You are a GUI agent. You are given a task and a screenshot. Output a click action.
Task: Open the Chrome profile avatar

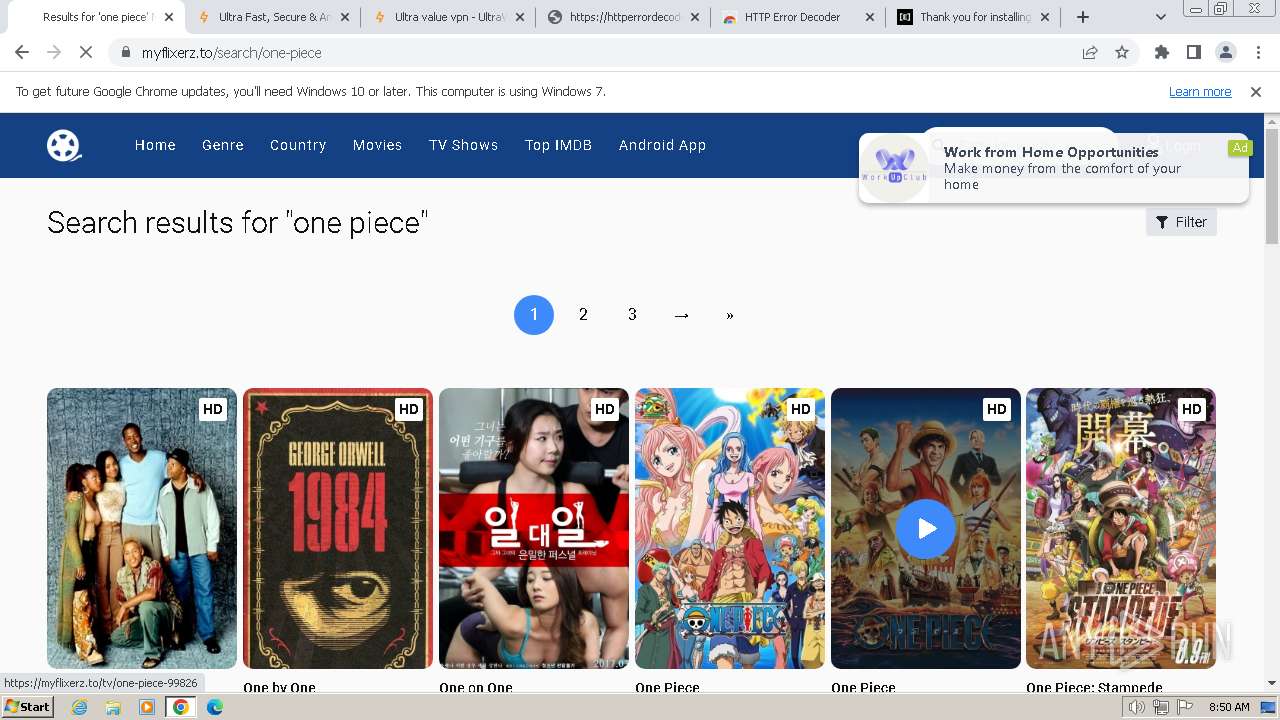pyautogui.click(x=1226, y=53)
